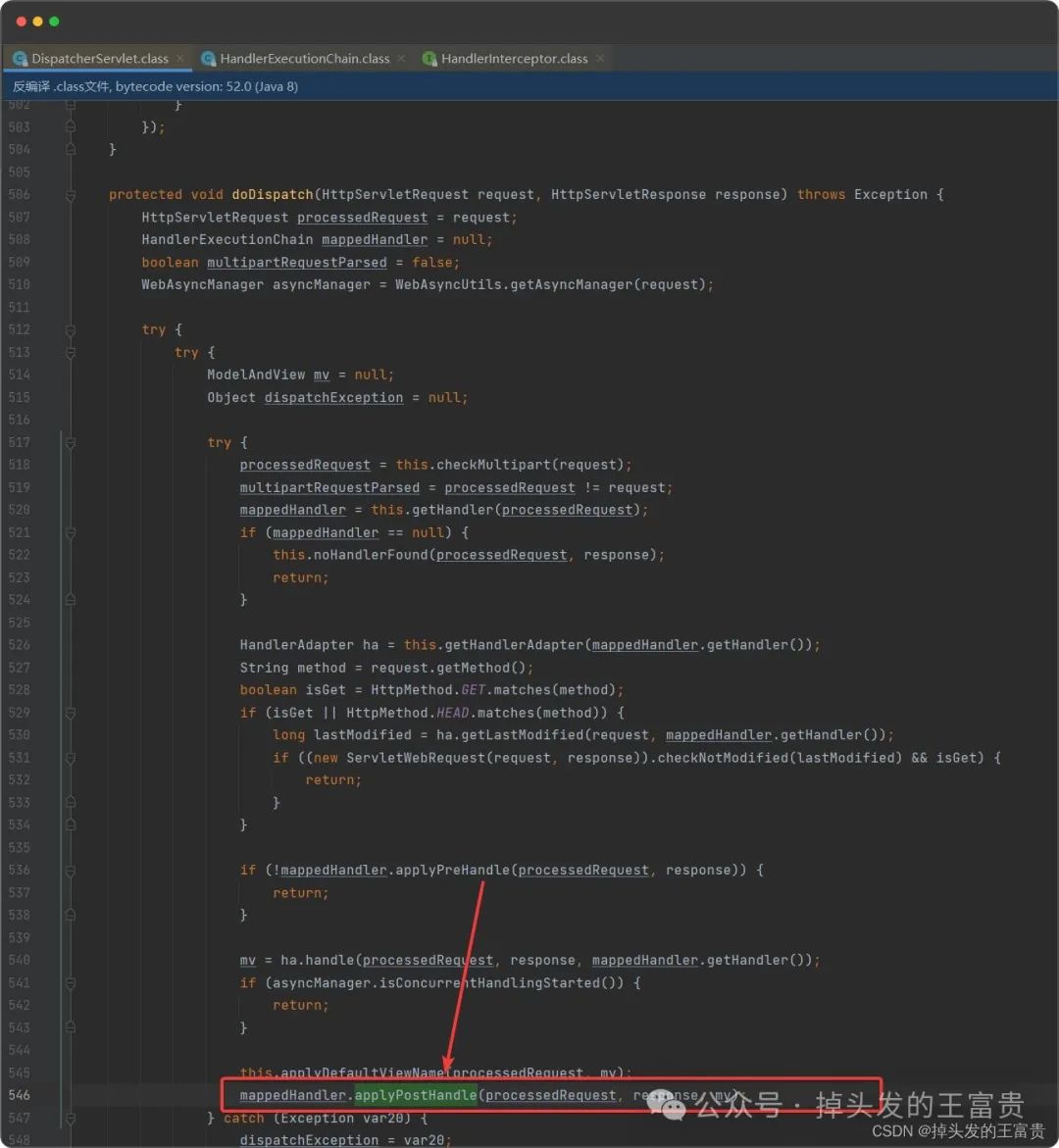Click HttpMethod.HEAD on line 529
Screen dimensions: 1059x1148
407,713
